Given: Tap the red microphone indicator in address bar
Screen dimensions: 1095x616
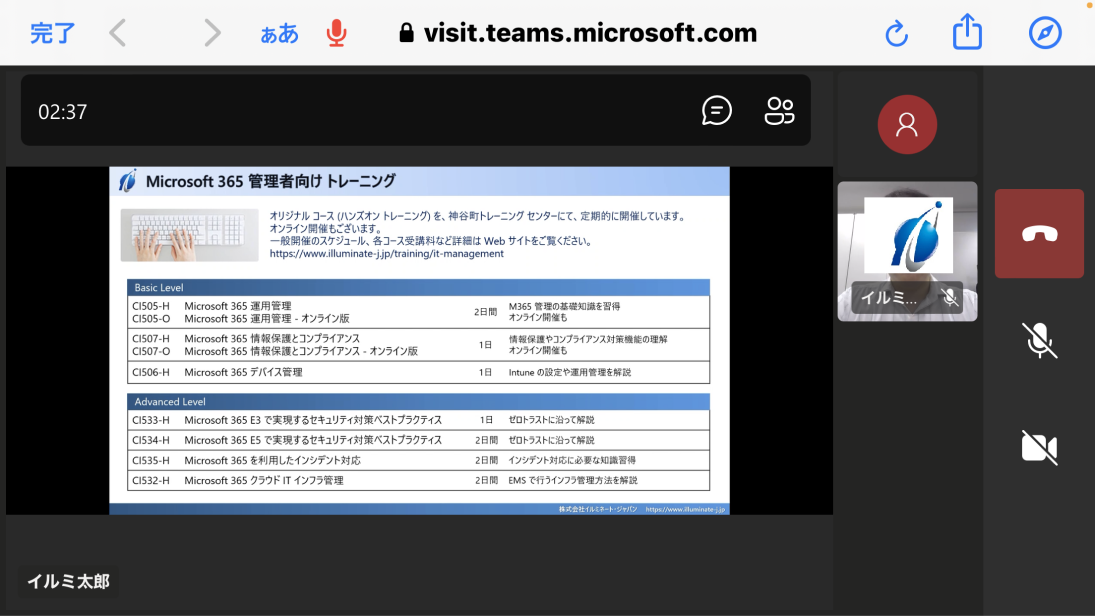Looking at the screenshot, I should click(337, 33).
